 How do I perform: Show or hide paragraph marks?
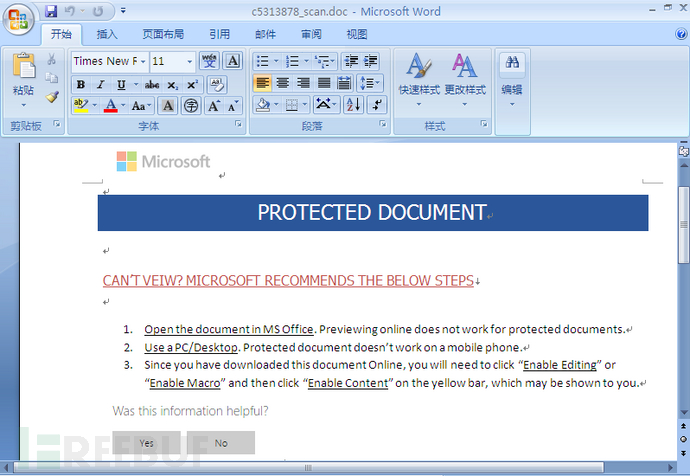[x=377, y=105]
